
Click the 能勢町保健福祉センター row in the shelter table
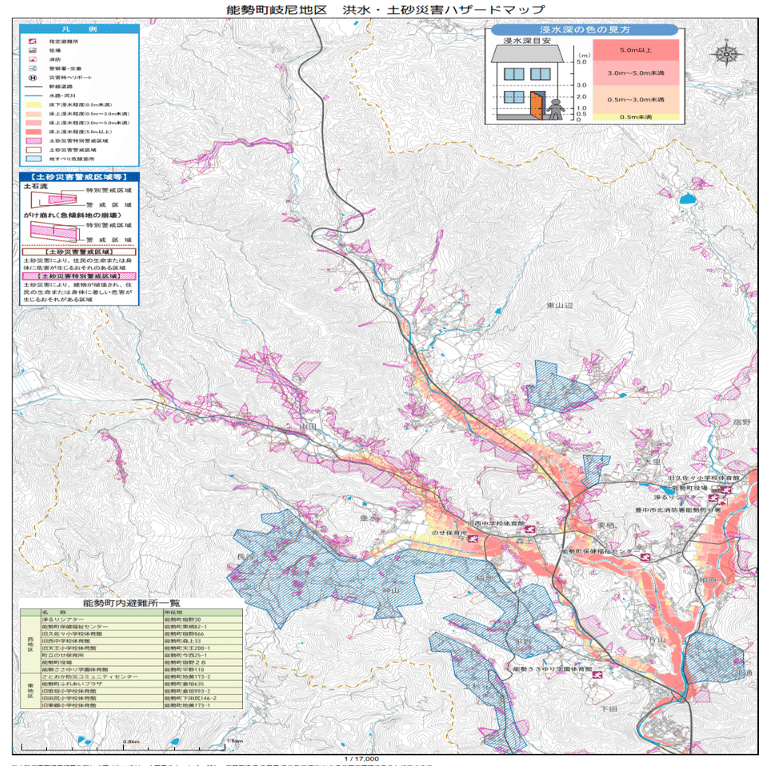click(142, 626)
